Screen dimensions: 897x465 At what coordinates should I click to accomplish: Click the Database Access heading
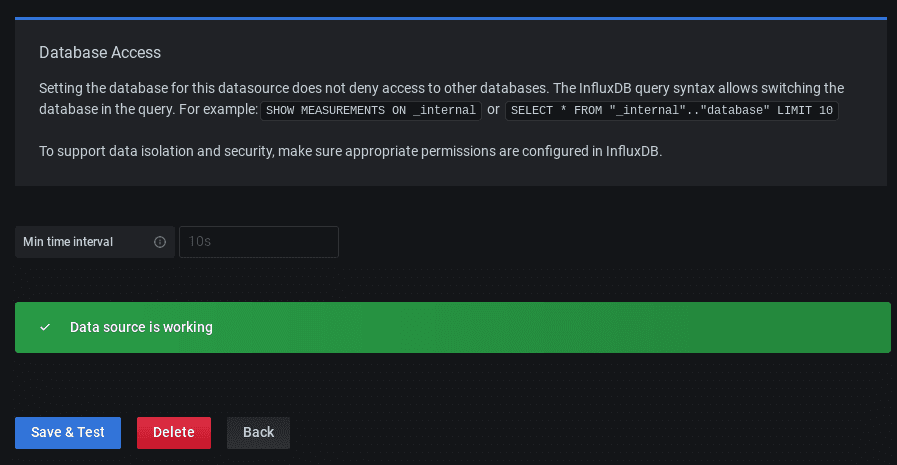100,52
